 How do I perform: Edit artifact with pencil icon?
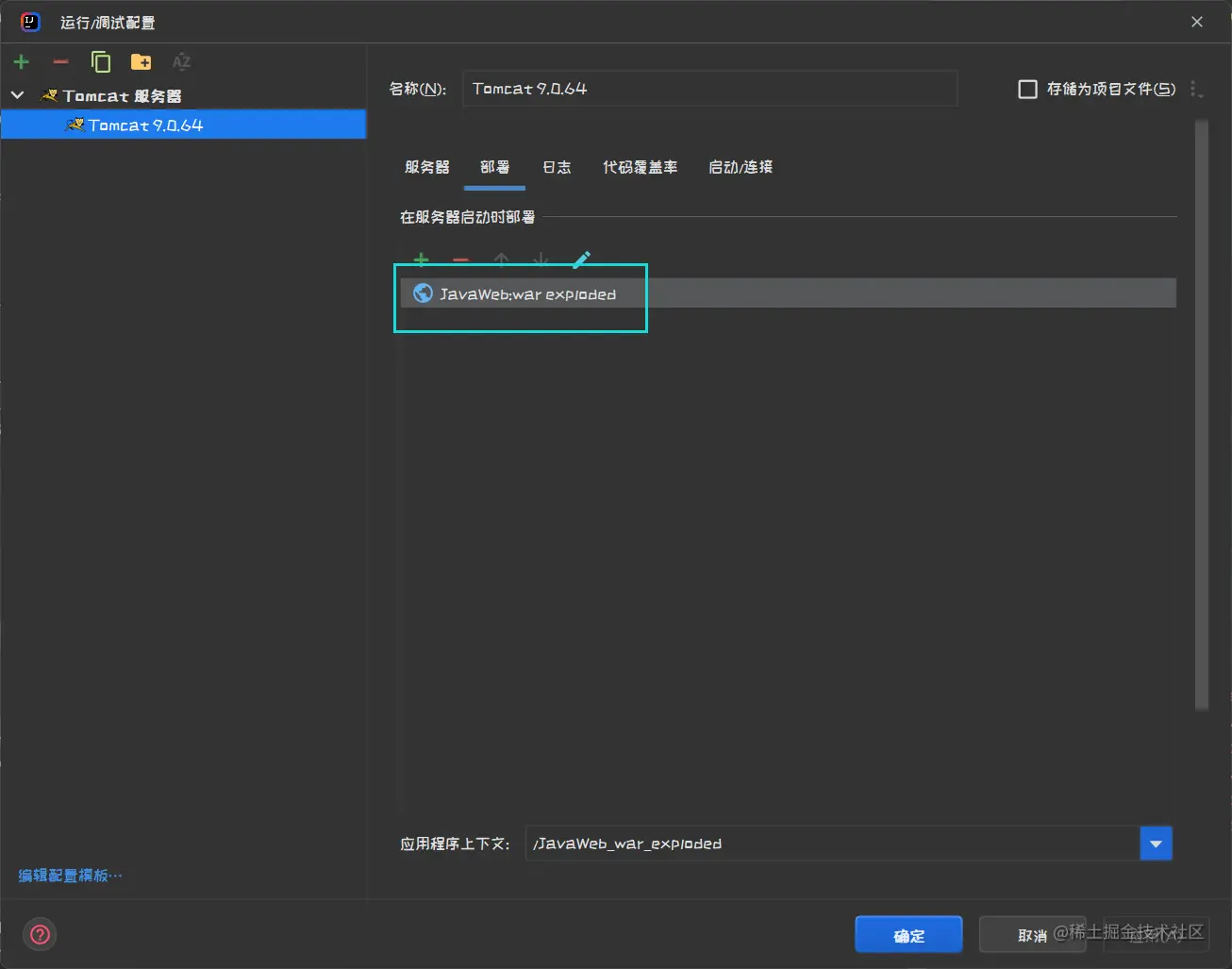pyautogui.click(x=581, y=259)
